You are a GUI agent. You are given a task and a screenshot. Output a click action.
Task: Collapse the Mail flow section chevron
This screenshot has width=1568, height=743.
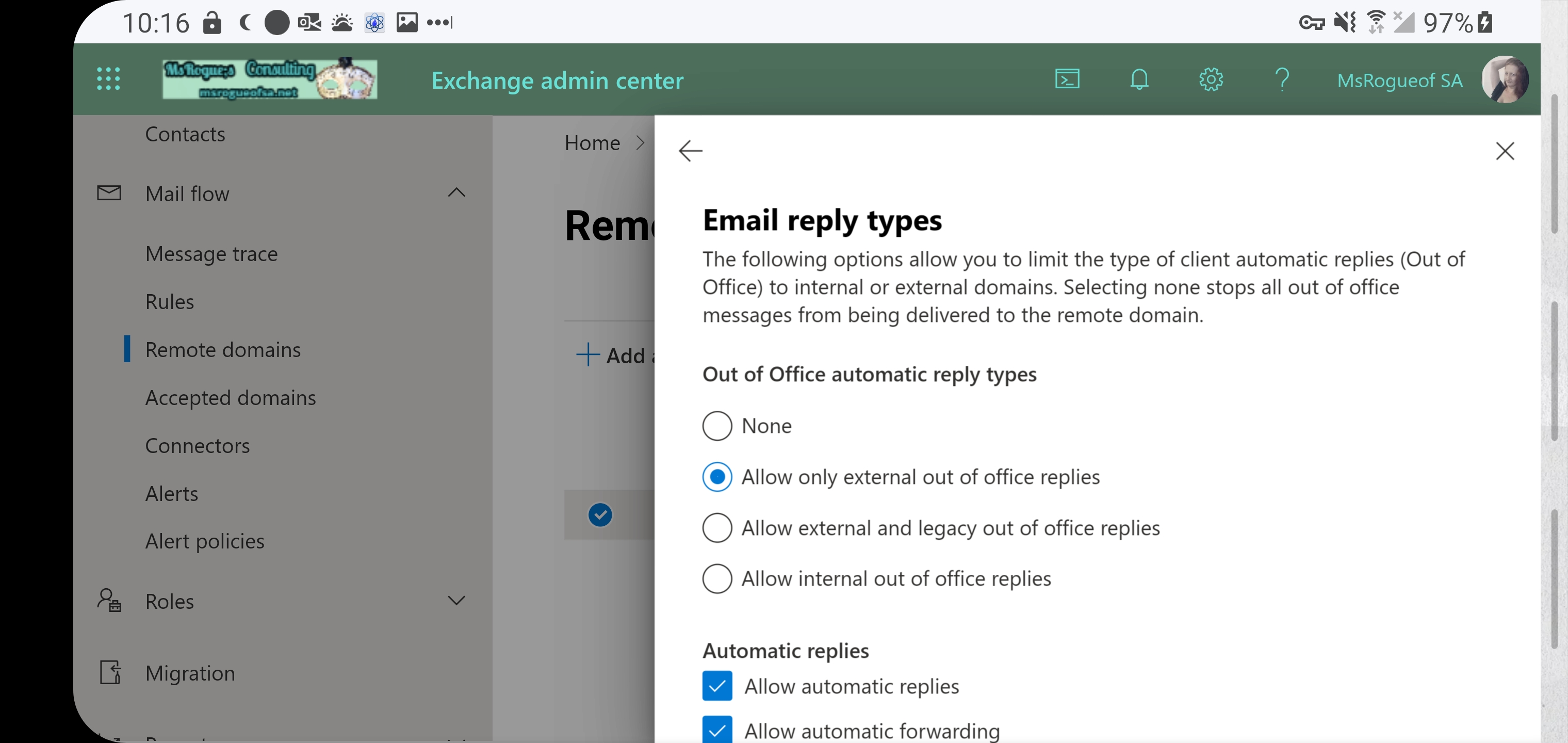(456, 193)
